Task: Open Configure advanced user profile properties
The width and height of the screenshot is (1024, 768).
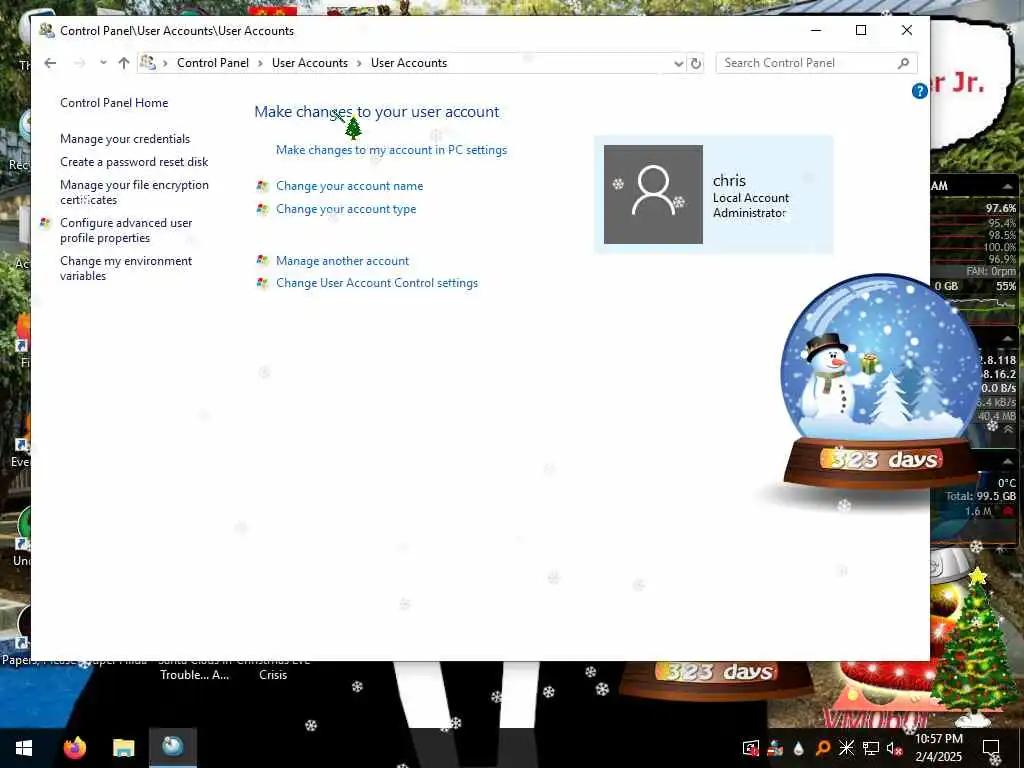Action: click(126, 230)
